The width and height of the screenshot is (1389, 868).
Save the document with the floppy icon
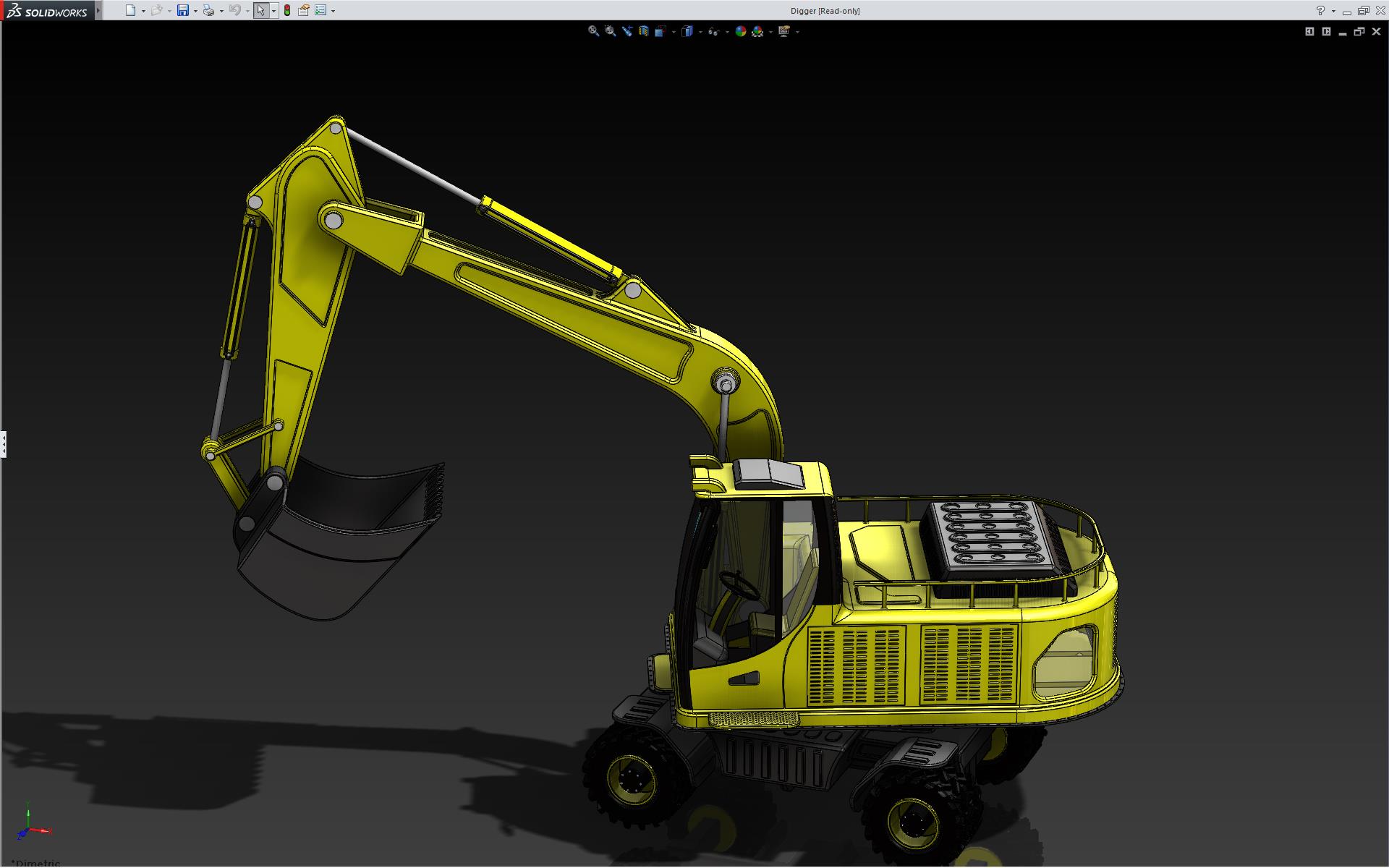[x=182, y=10]
